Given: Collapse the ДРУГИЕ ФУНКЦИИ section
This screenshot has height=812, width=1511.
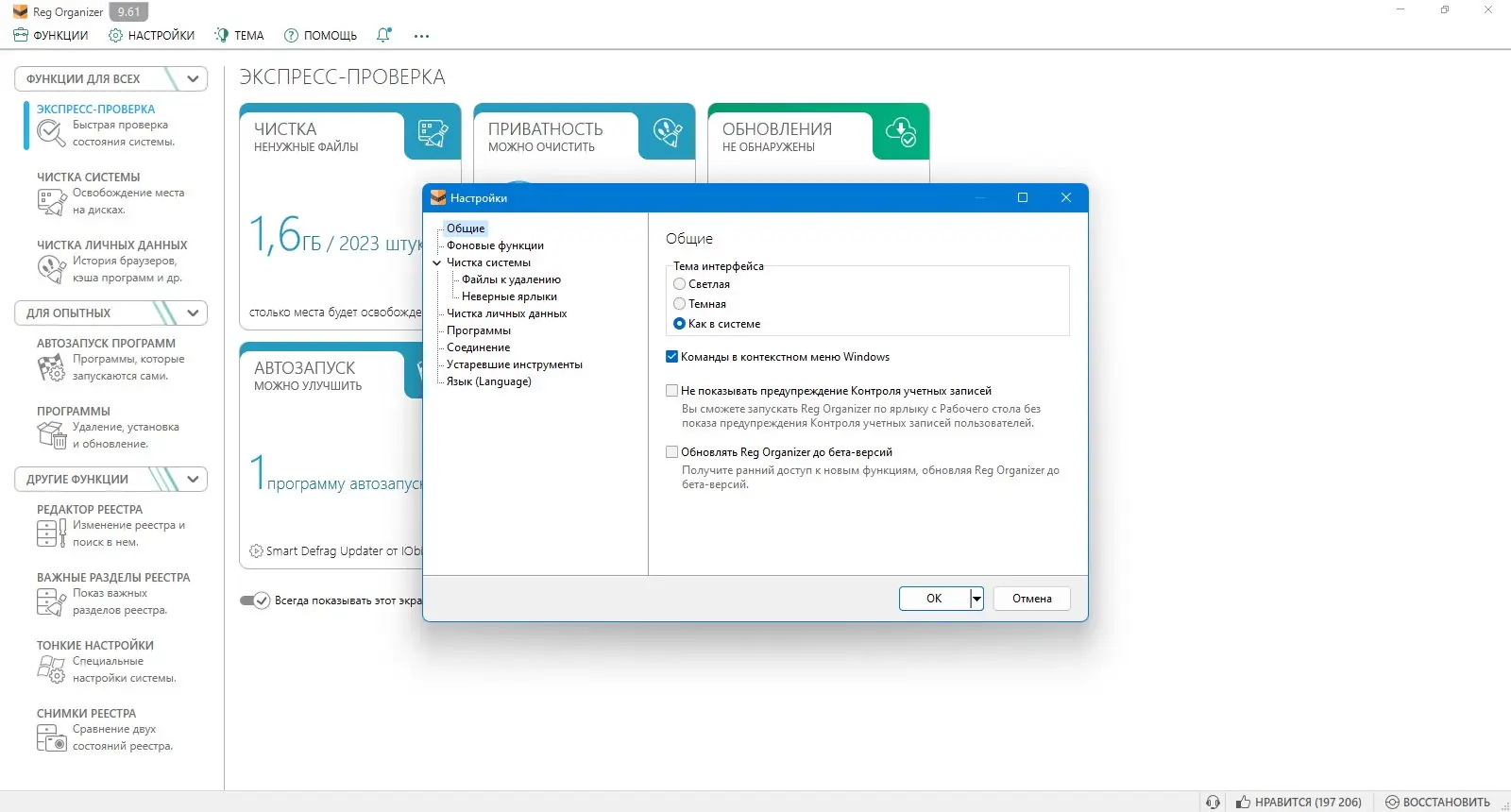Looking at the screenshot, I should pyautogui.click(x=193, y=479).
